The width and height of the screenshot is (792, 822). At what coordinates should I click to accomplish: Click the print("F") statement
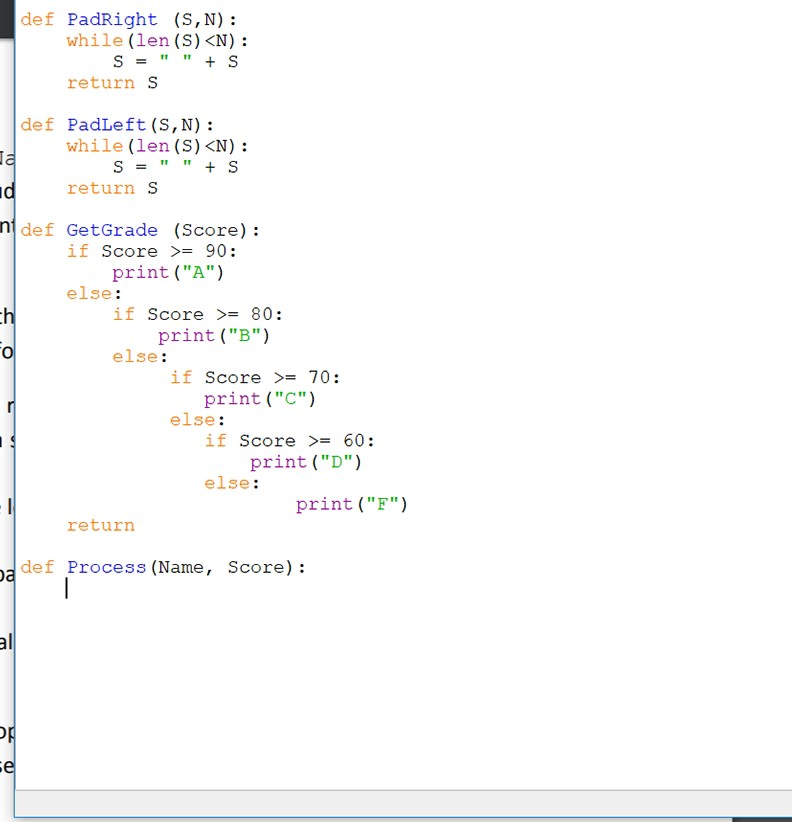[x=352, y=504]
